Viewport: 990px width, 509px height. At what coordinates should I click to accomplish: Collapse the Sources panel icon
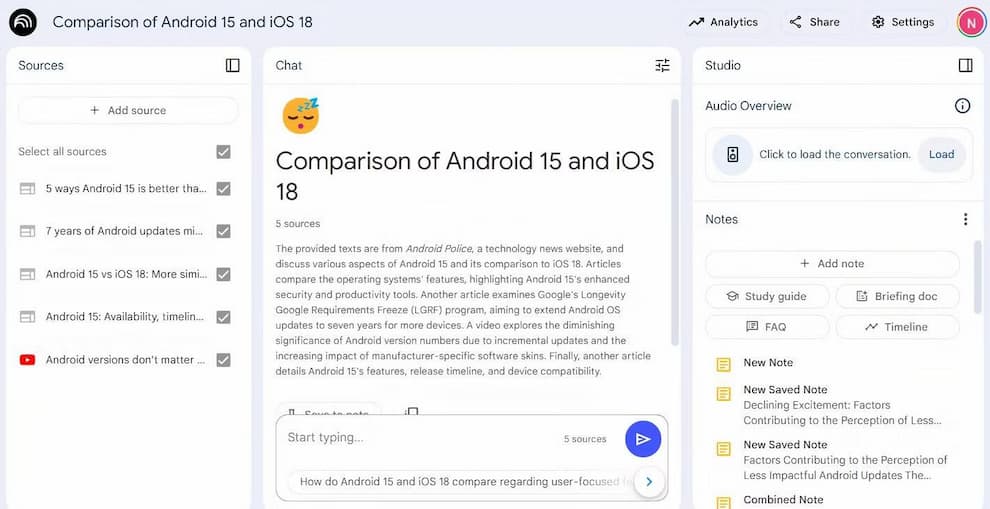point(232,65)
